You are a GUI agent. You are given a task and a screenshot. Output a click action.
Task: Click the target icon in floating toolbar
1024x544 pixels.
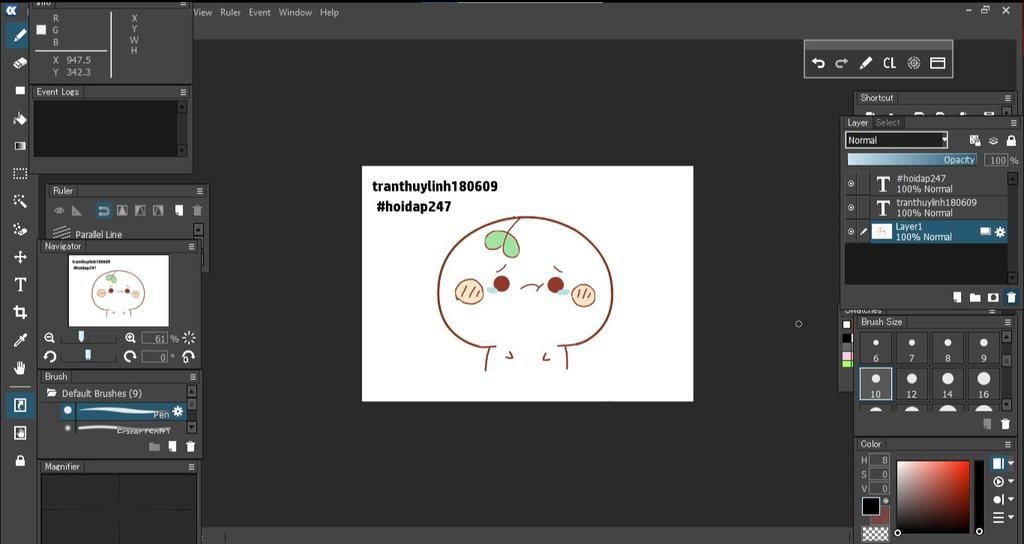[x=914, y=63]
